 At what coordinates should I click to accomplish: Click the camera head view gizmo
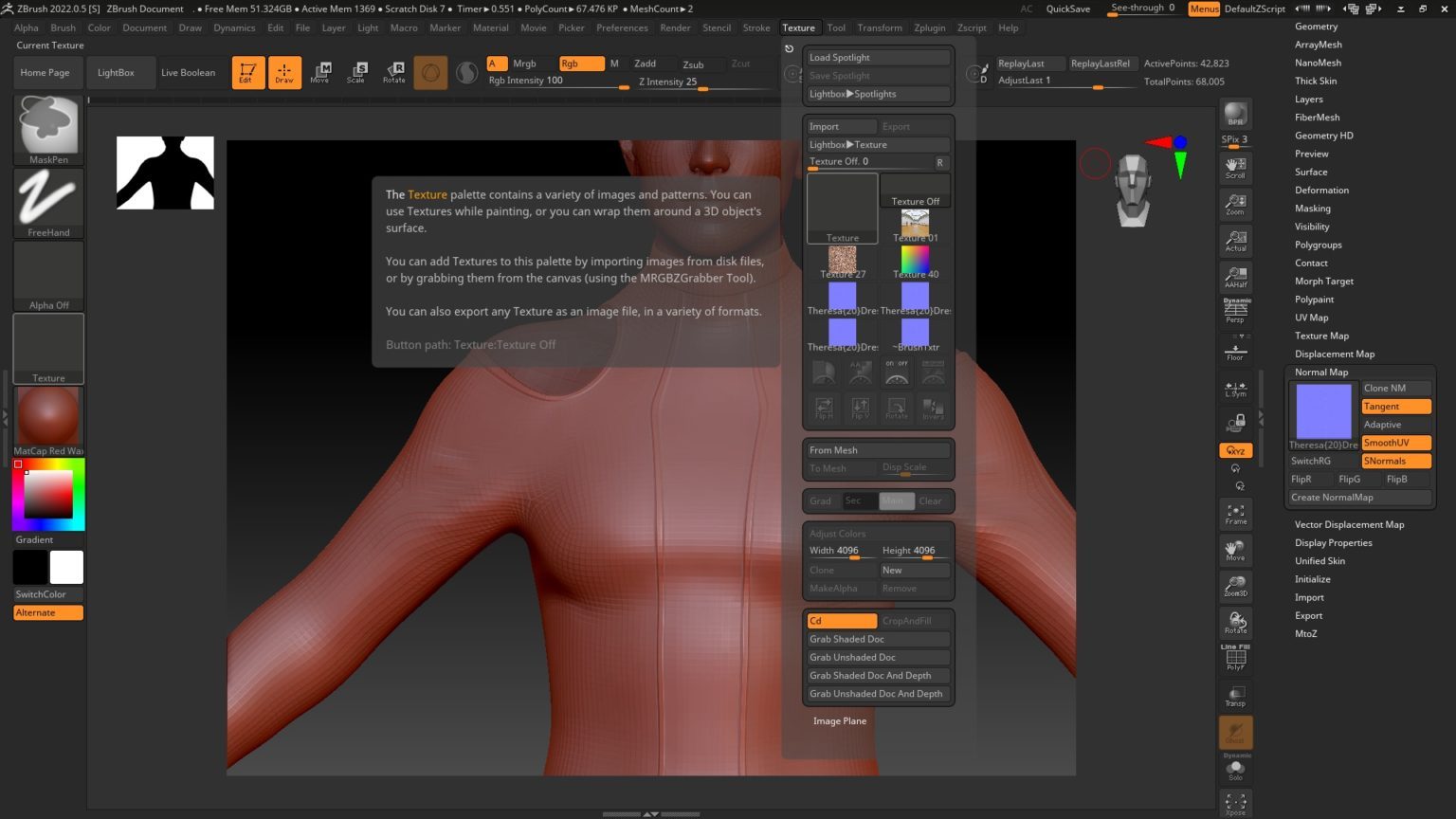(1133, 191)
